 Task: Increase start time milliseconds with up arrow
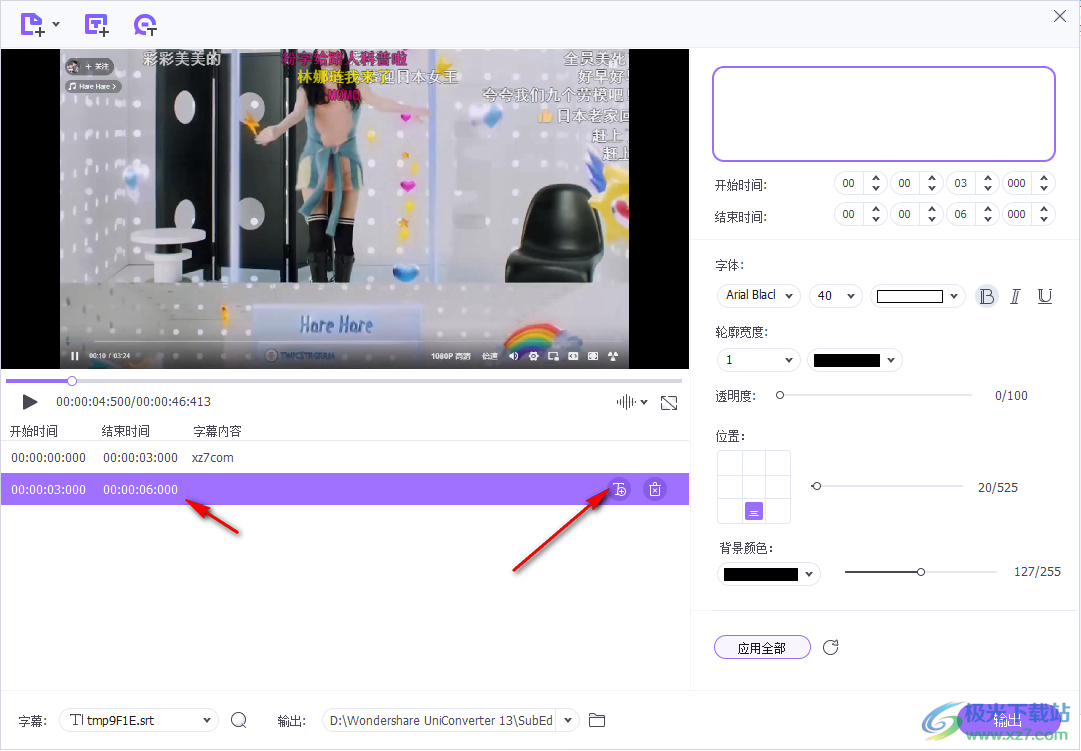(1044, 178)
